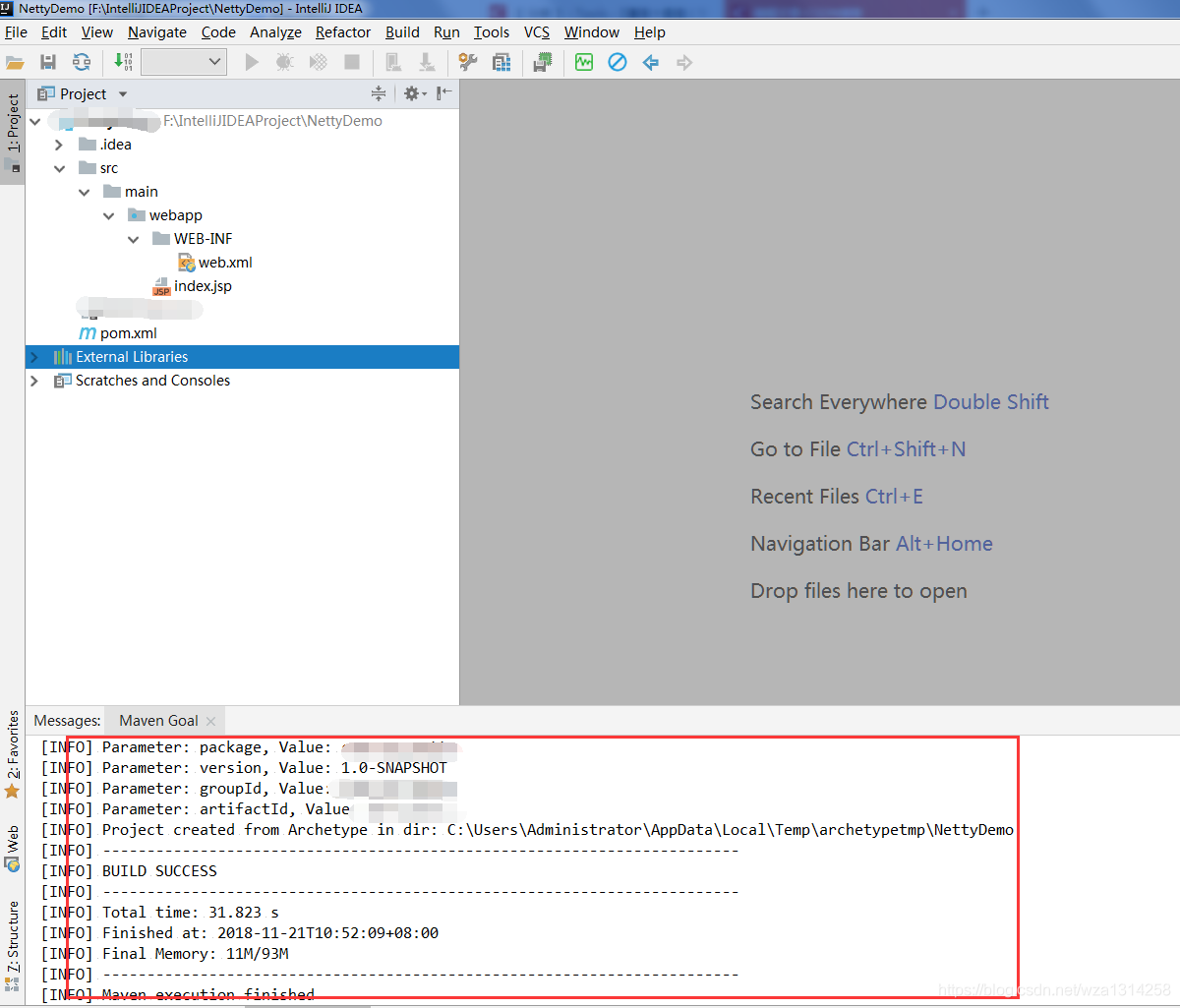The image size is (1180, 1008).
Task: Collapse the webapp folder
Action: point(108,214)
